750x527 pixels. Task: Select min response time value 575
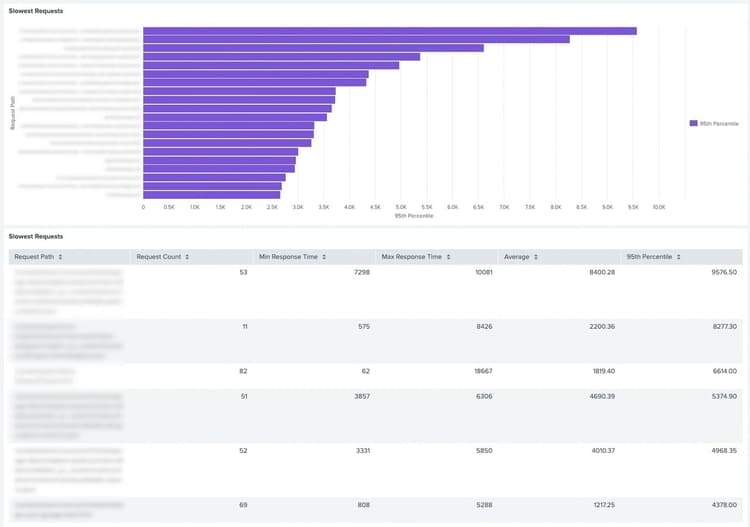tap(364, 327)
